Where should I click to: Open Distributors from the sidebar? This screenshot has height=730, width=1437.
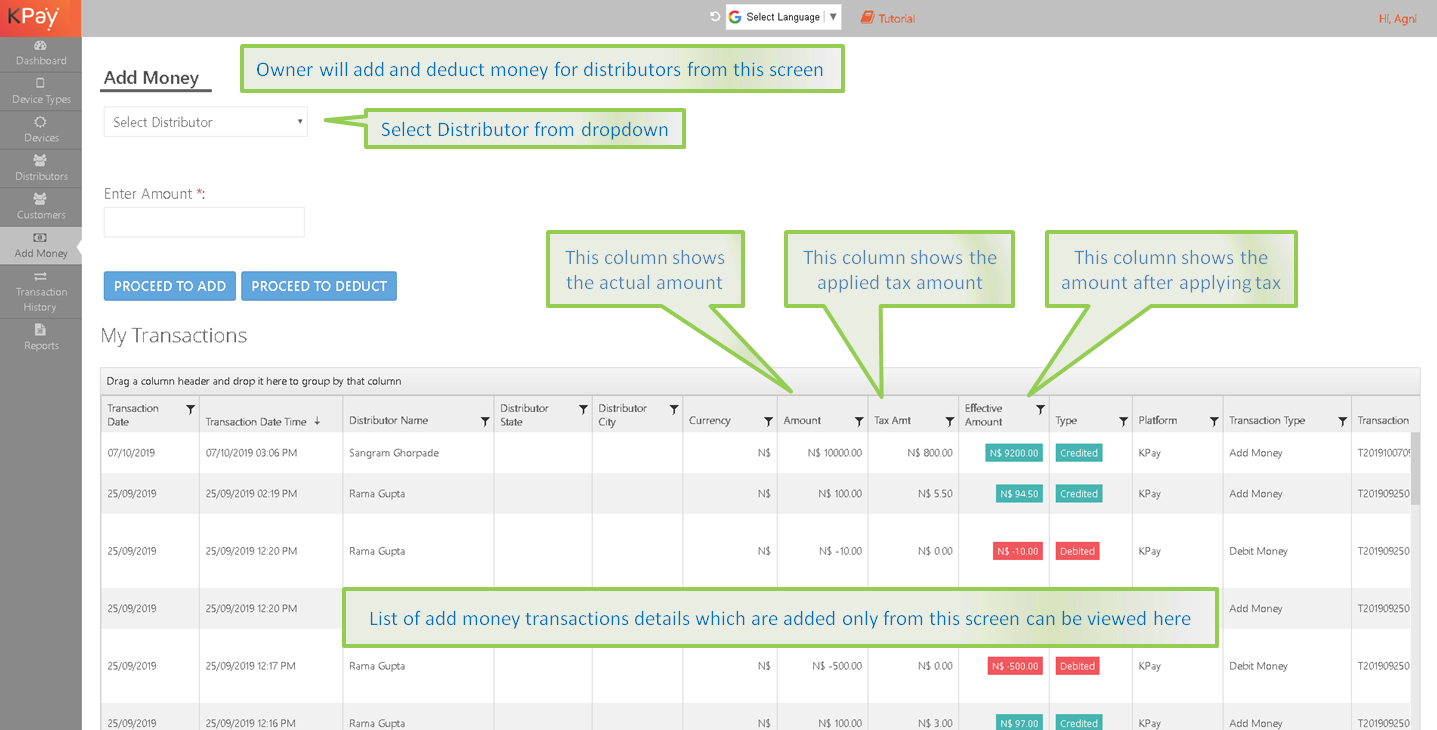[x=40, y=160]
